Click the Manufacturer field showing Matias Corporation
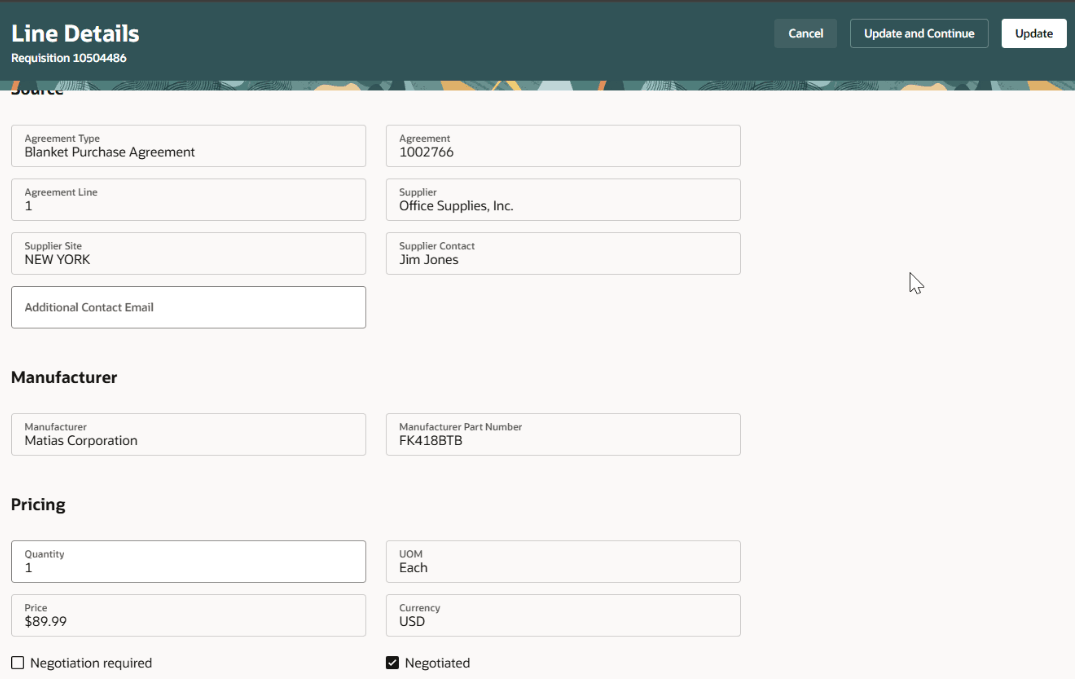Image resolution: width=1075 pixels, height=679 pixels. [188, 434]
